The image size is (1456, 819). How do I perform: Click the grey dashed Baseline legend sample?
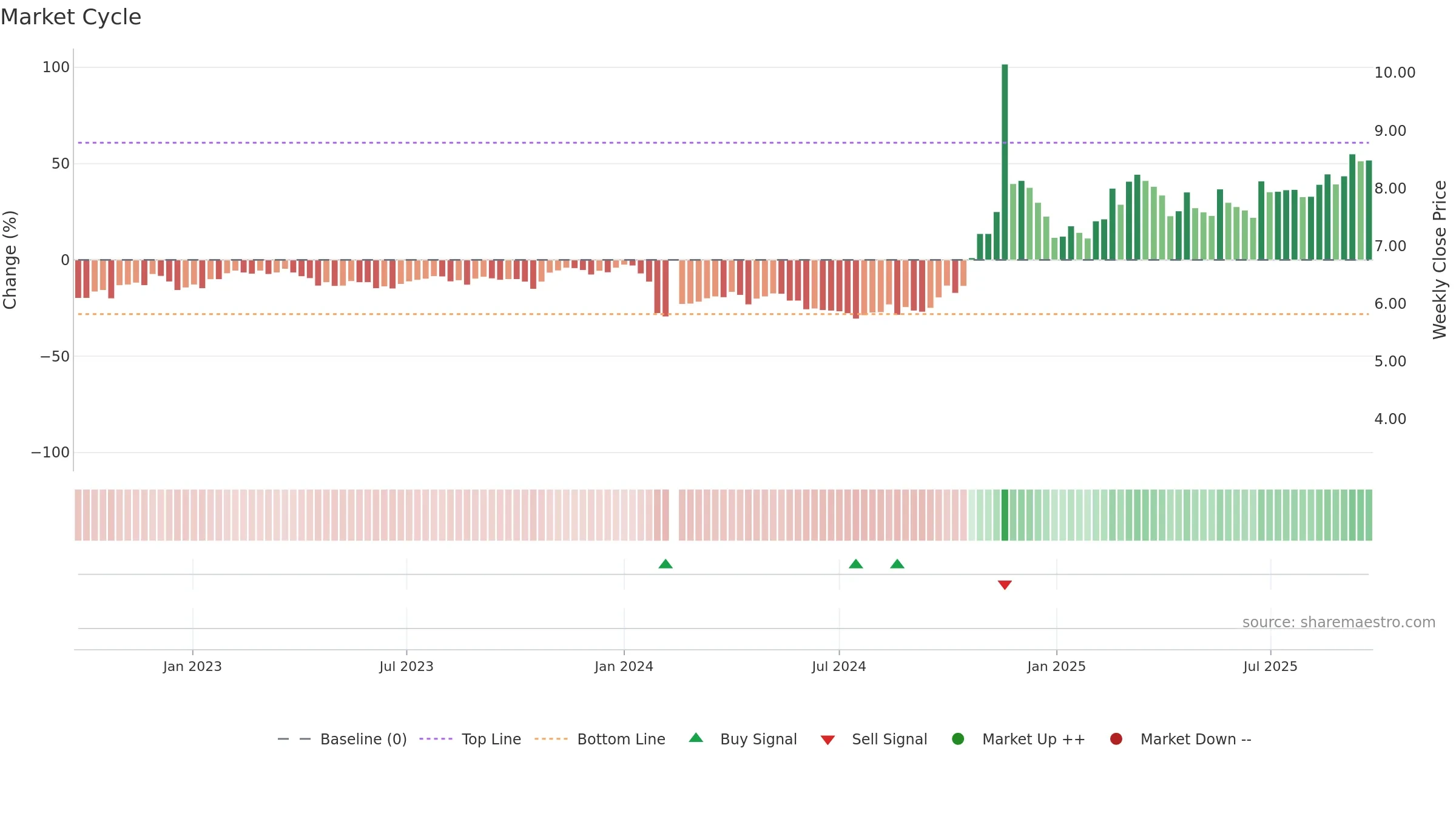294,739
